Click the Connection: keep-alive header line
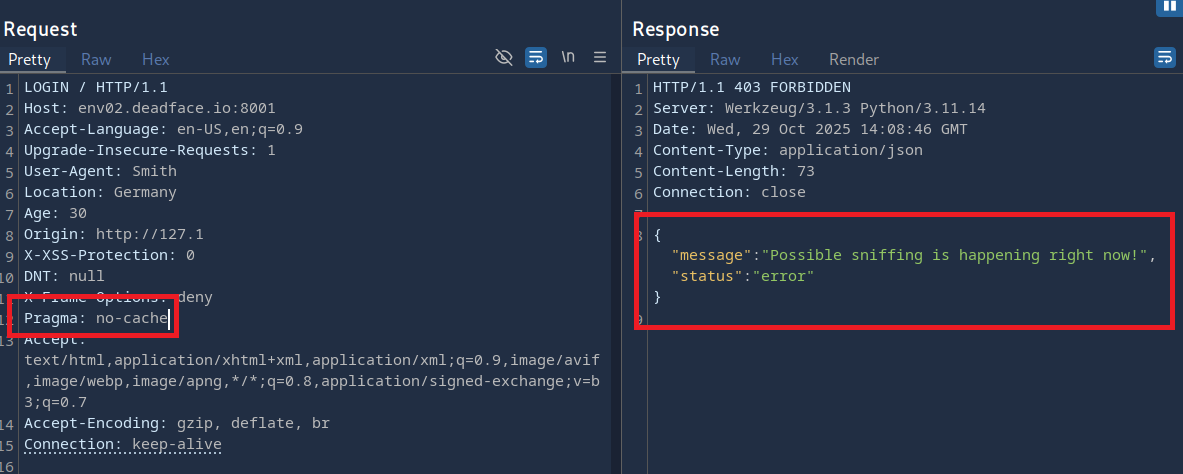1183x474 pixels. pos(122,444)
